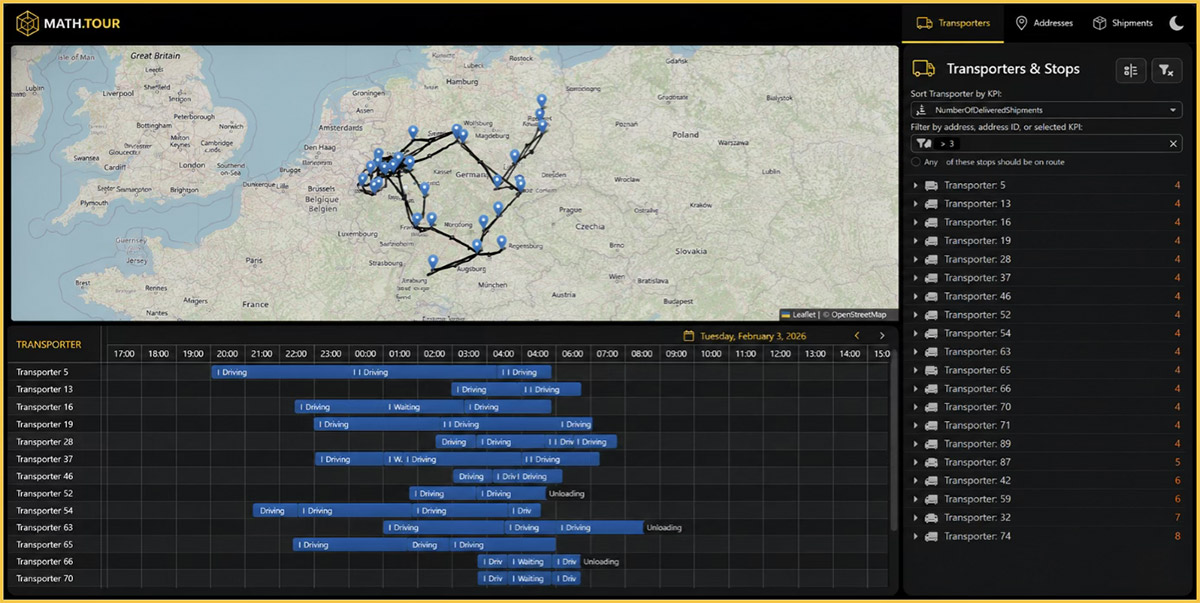Select the Transporter 5 row label in the timeline
Image resolution: width=1200 pixels, height=603 pixels.
[x=43, y=372]
